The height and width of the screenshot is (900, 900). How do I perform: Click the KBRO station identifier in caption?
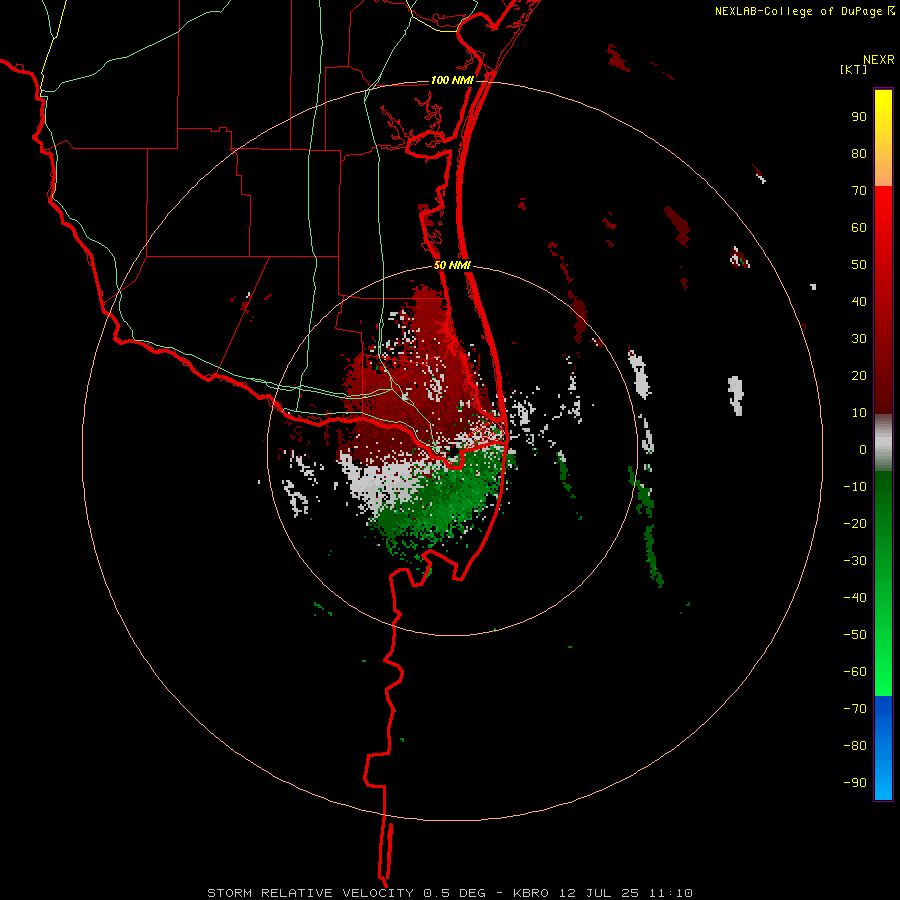[531, 893]
